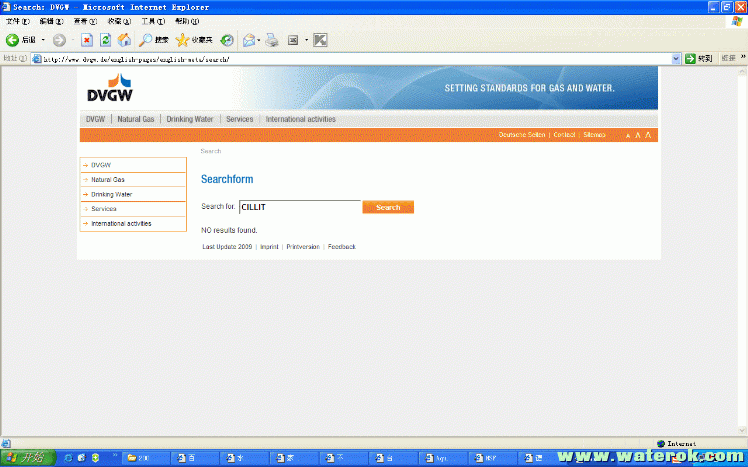
Task: Open the Imprint footer link
Action: click(x=269, y=247)
